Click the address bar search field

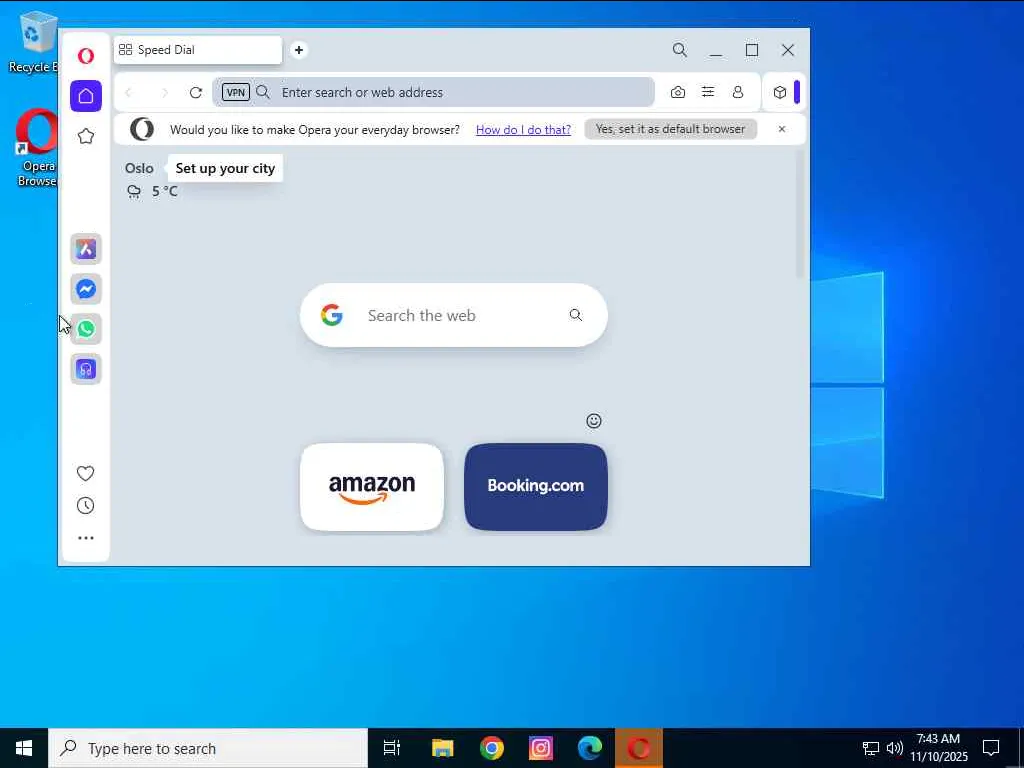coord(433,92)
